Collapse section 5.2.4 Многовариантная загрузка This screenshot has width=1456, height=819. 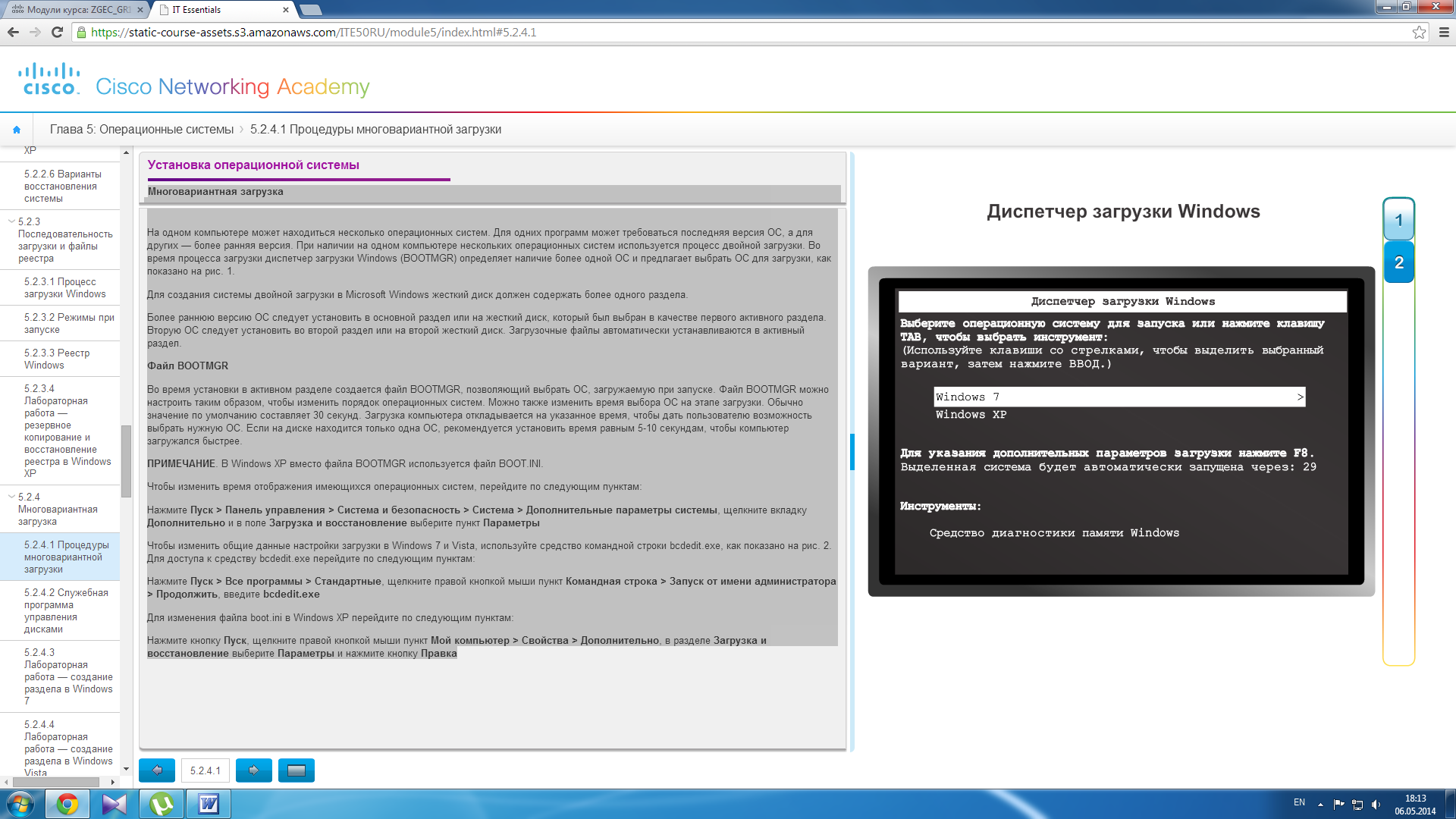pos(11,497)
